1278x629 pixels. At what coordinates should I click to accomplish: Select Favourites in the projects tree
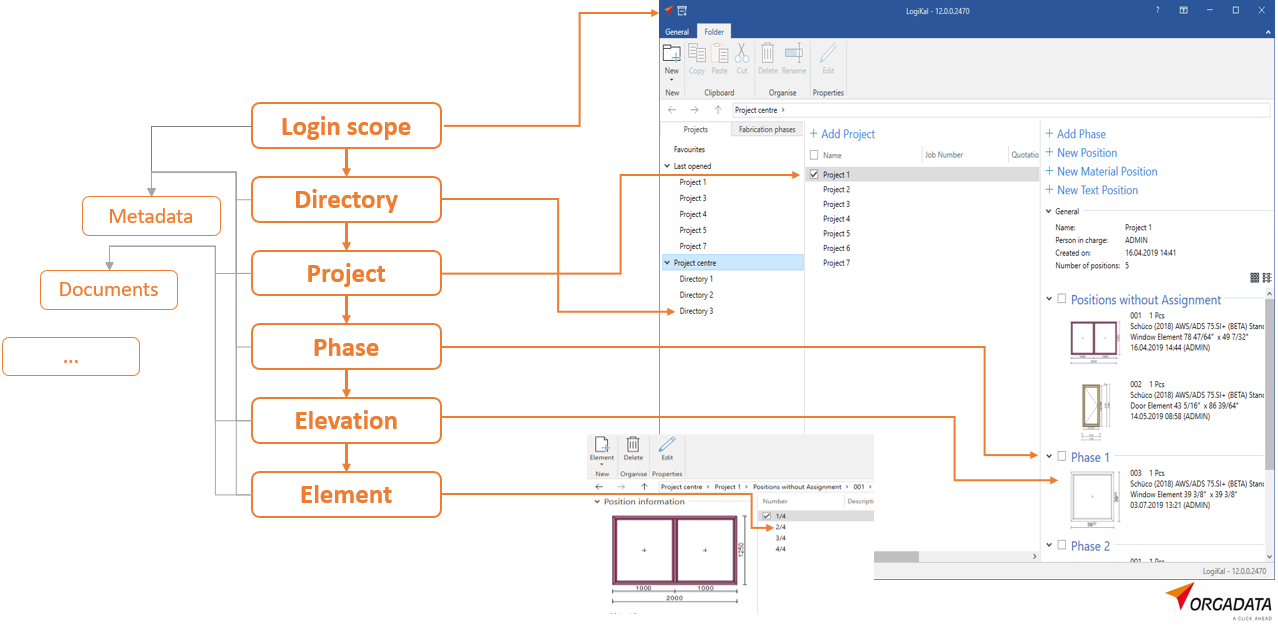pos(689,149)
